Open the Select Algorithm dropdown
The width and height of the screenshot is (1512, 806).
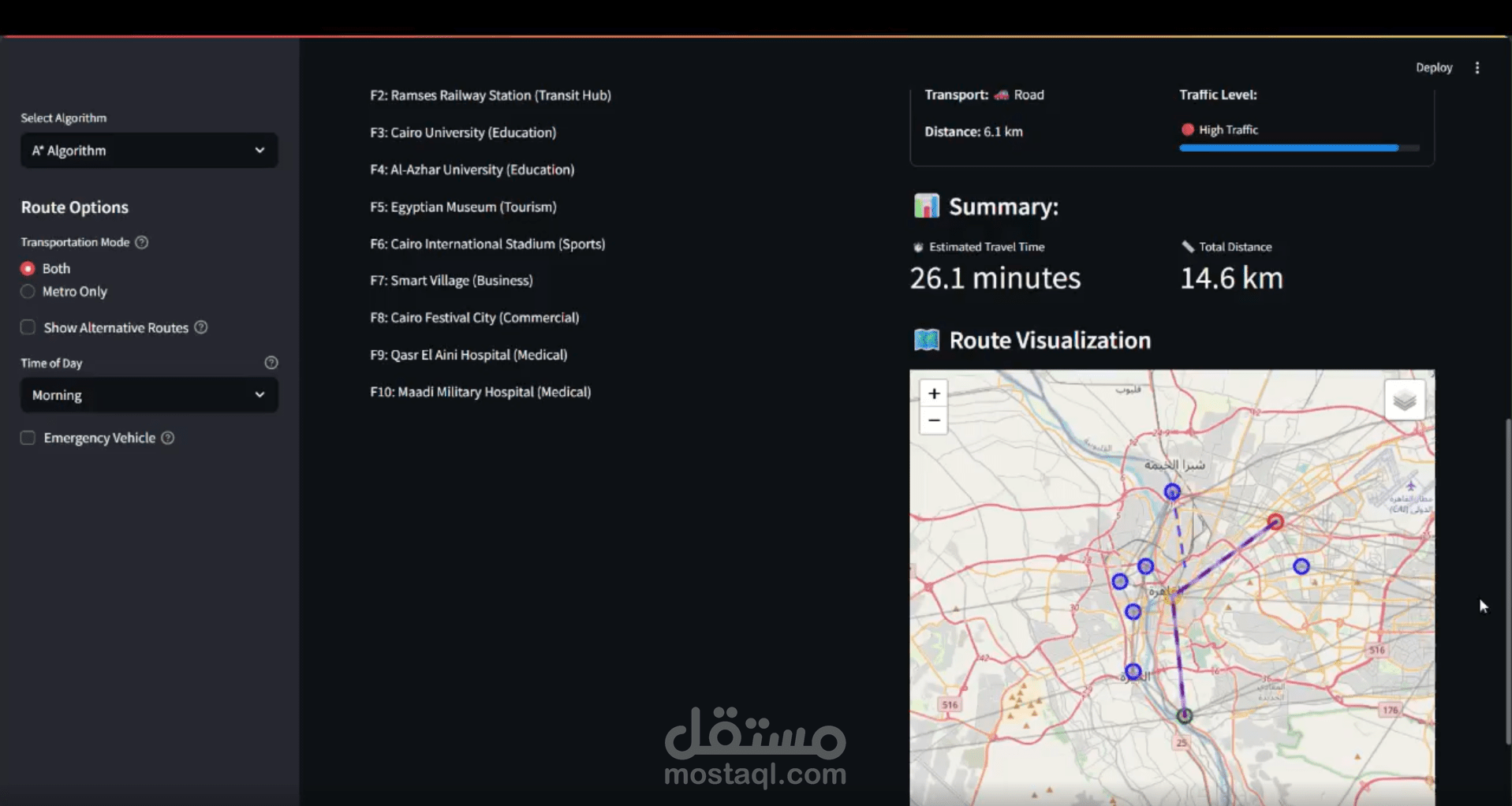[x=149, y=151]
